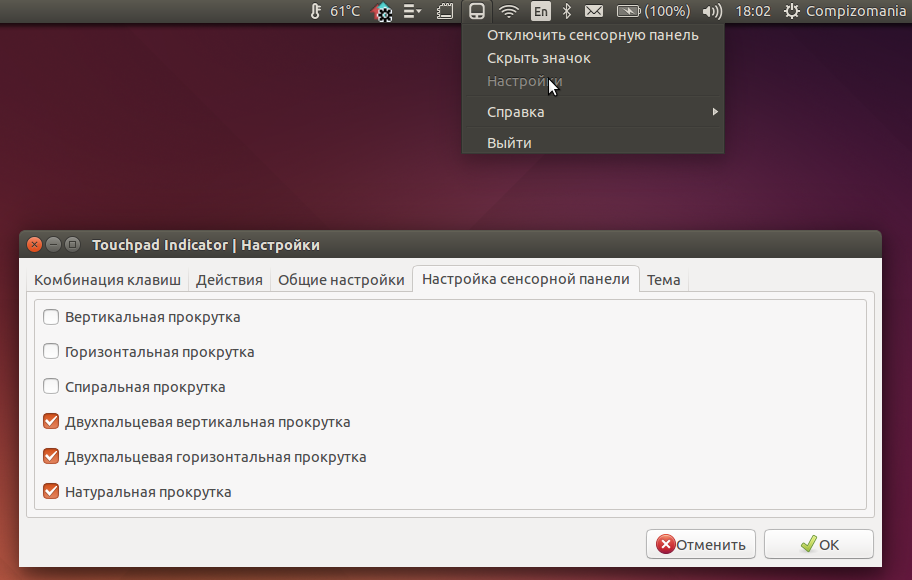Open the Compizomania session gear menu
Image resolution: width=912 pixels, height=580 pixels.
792,11
